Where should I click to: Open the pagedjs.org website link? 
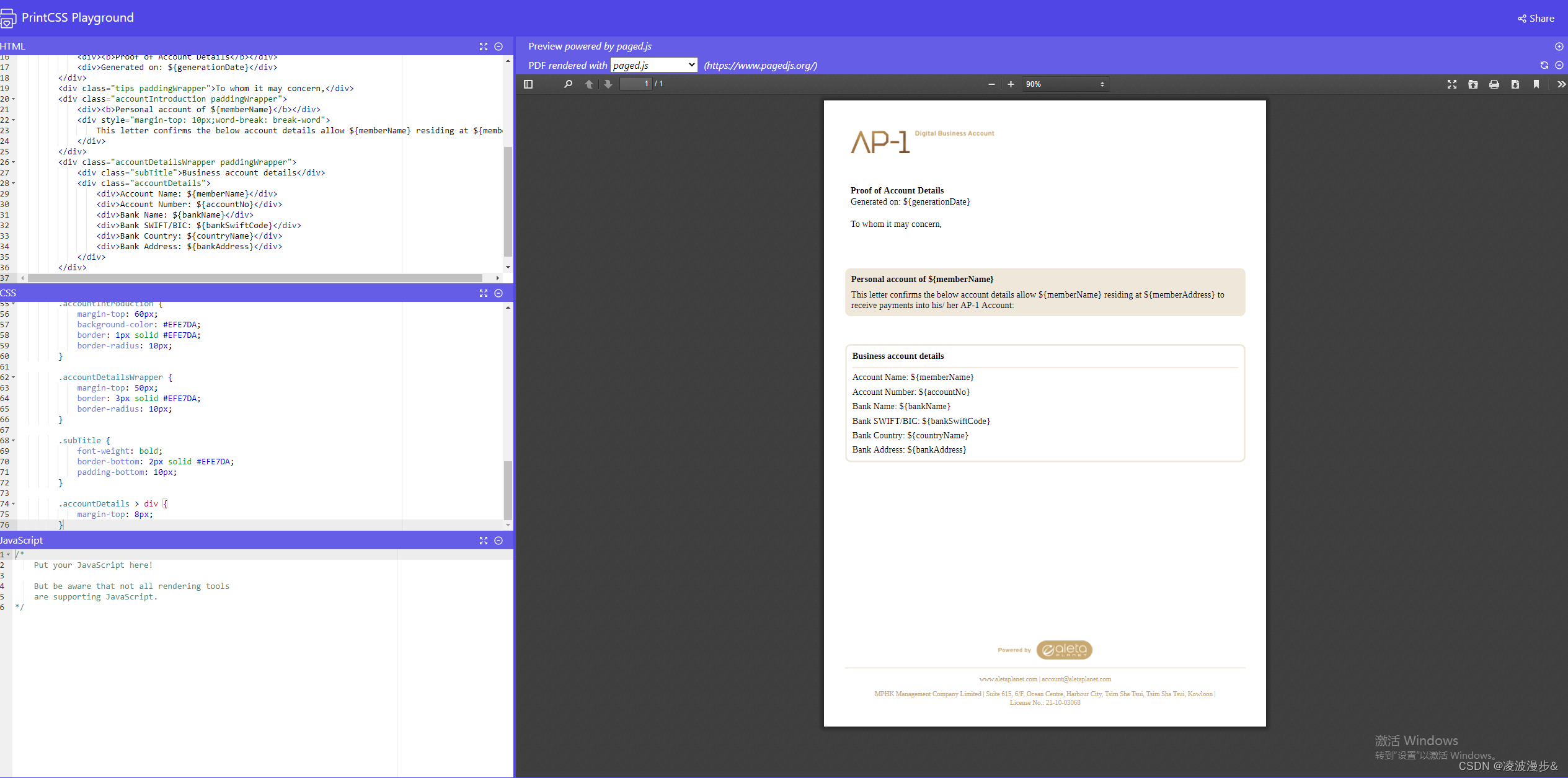[x=760, y=65]
